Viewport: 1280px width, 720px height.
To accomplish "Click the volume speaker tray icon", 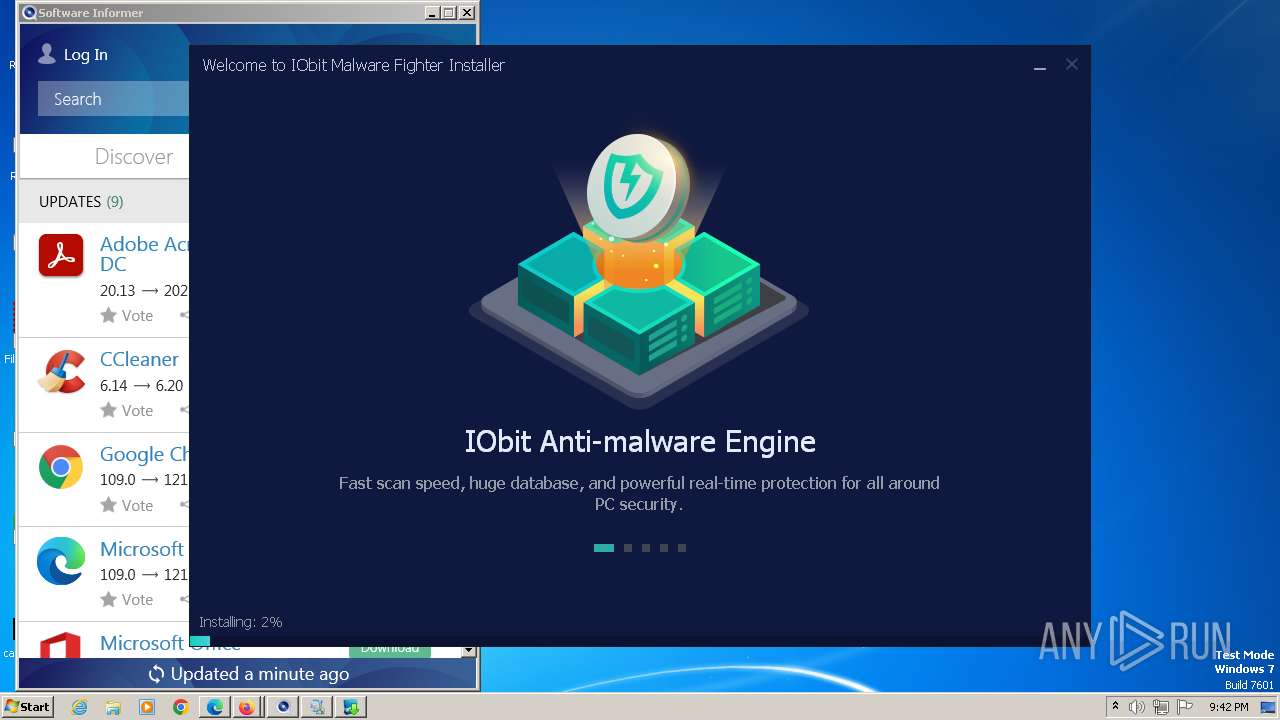I will pyautogui.click(x=1137, y=707).
